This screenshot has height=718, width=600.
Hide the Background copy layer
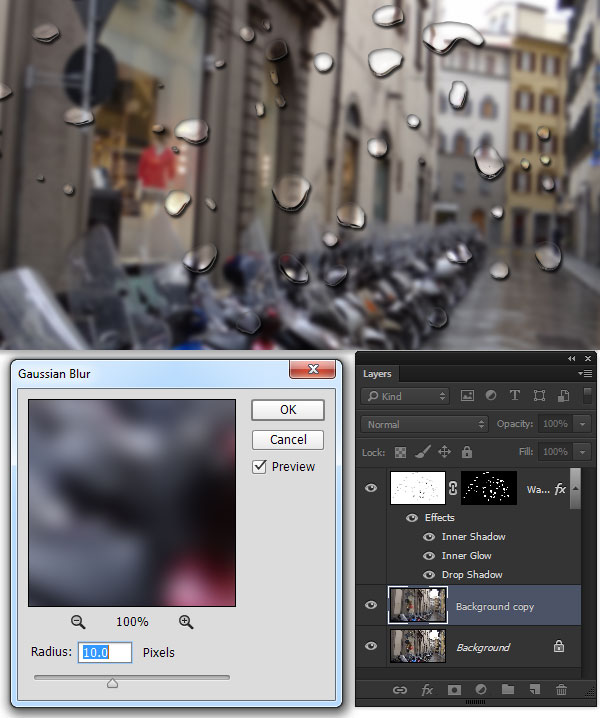click(x=372, y=606)
